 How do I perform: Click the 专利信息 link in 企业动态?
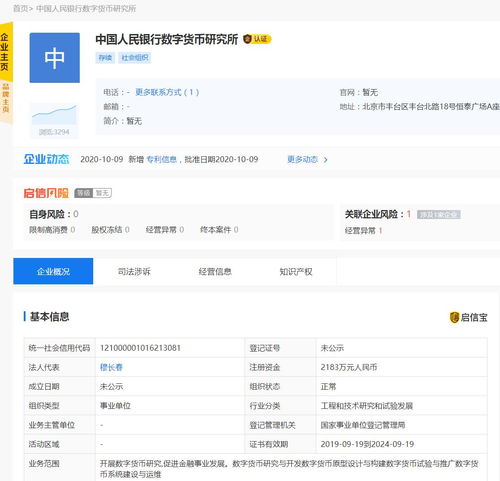click(161, 159)
